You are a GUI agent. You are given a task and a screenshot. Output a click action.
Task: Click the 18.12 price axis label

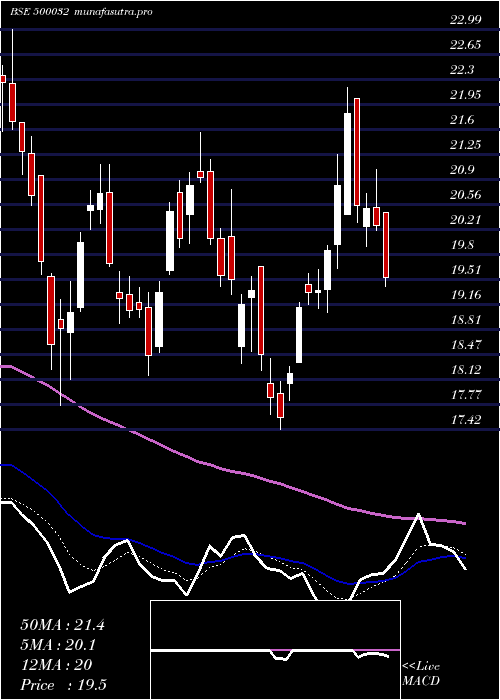(x=465, y=370)
